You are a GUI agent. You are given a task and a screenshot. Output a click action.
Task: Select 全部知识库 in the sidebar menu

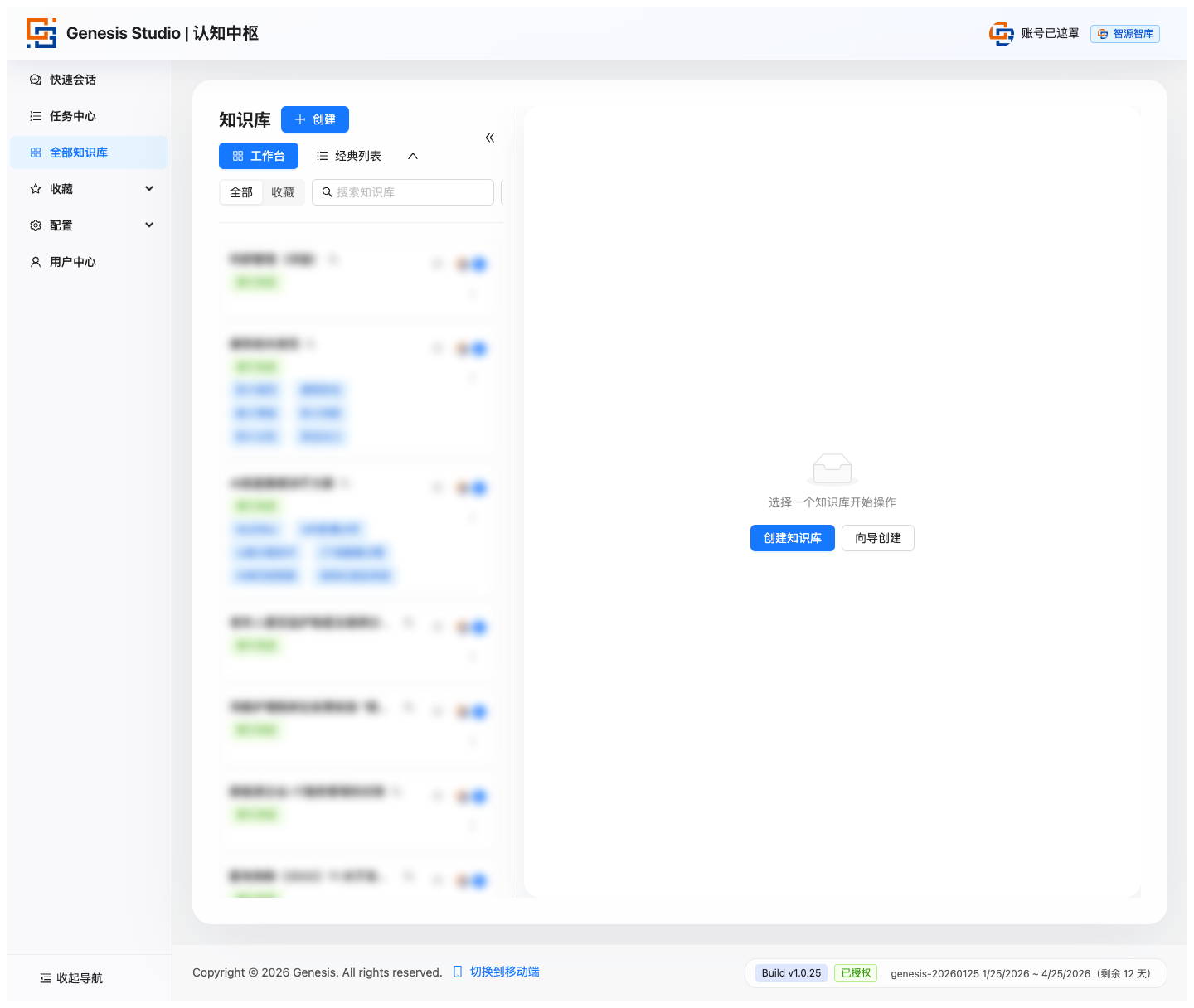pos(79,153)
